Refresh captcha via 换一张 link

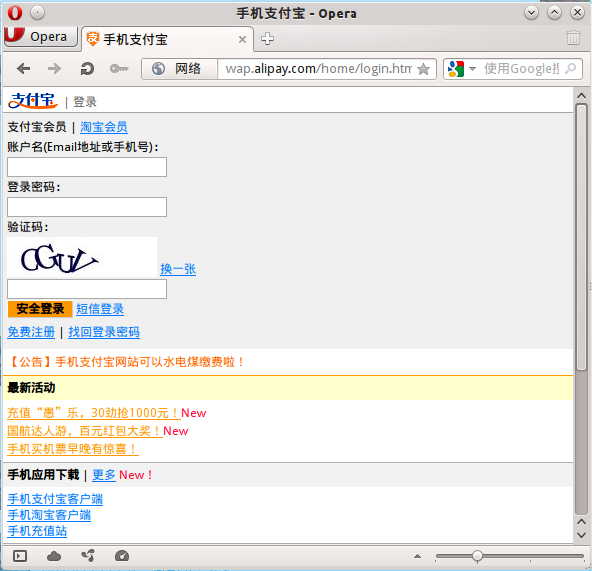click(x=178, y=269)
